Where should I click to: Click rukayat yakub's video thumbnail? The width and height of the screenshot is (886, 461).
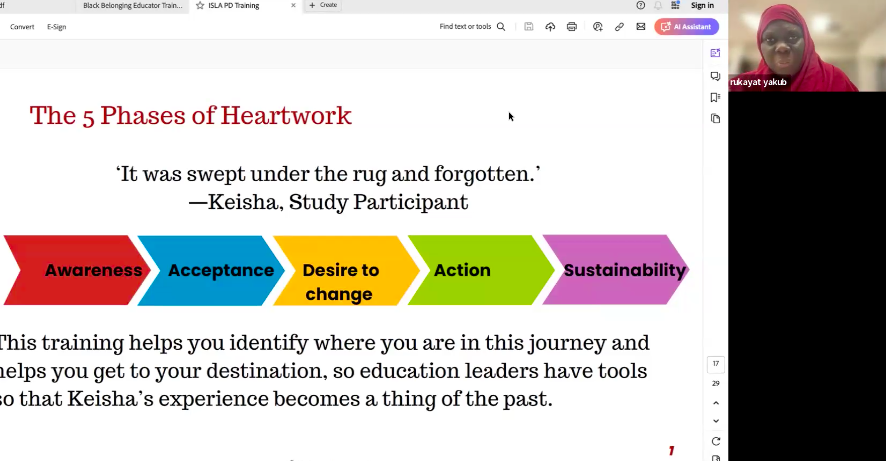tap(807, 46)
